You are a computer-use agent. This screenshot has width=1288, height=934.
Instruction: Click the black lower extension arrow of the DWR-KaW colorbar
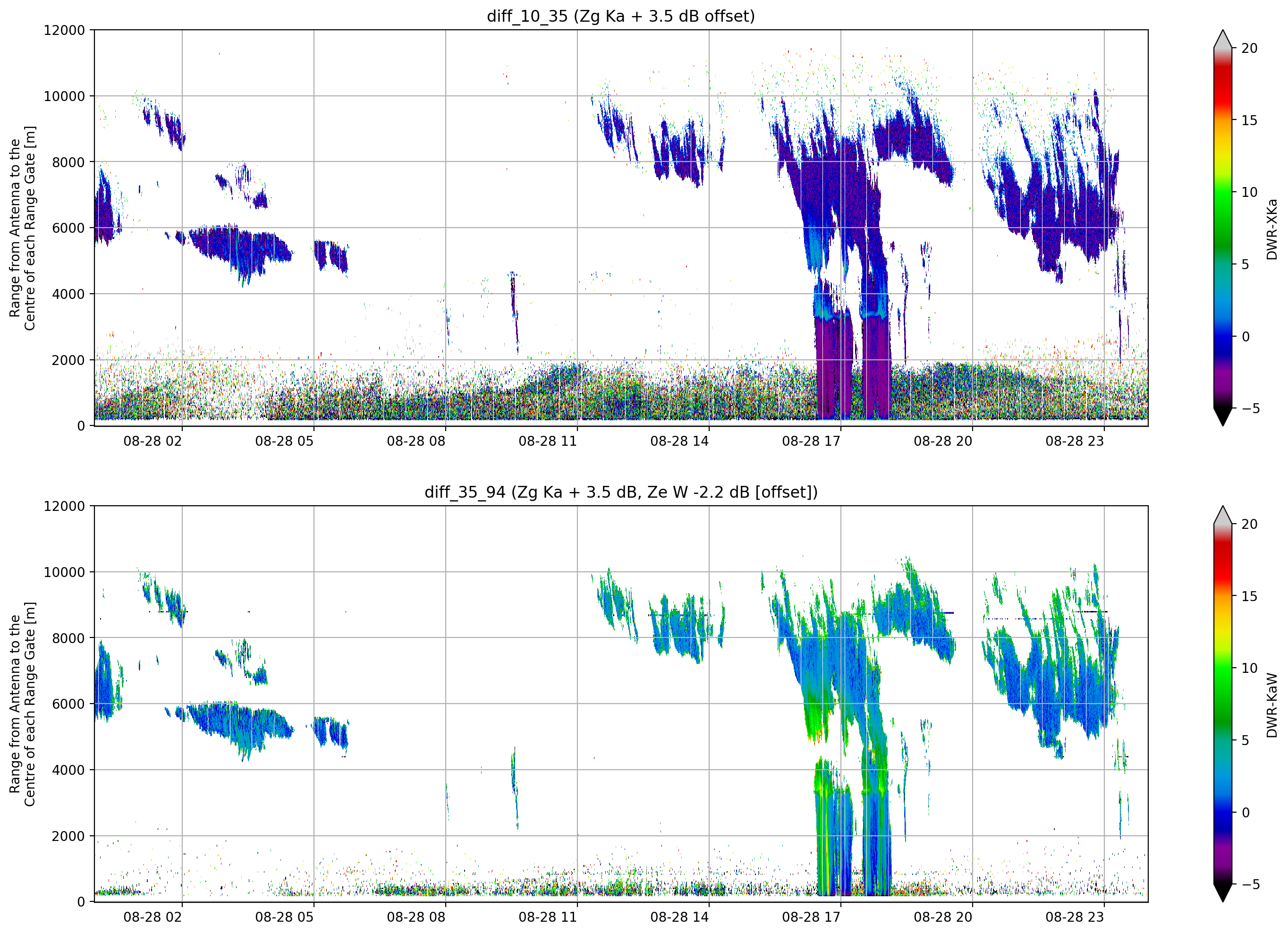point(1222,892)
